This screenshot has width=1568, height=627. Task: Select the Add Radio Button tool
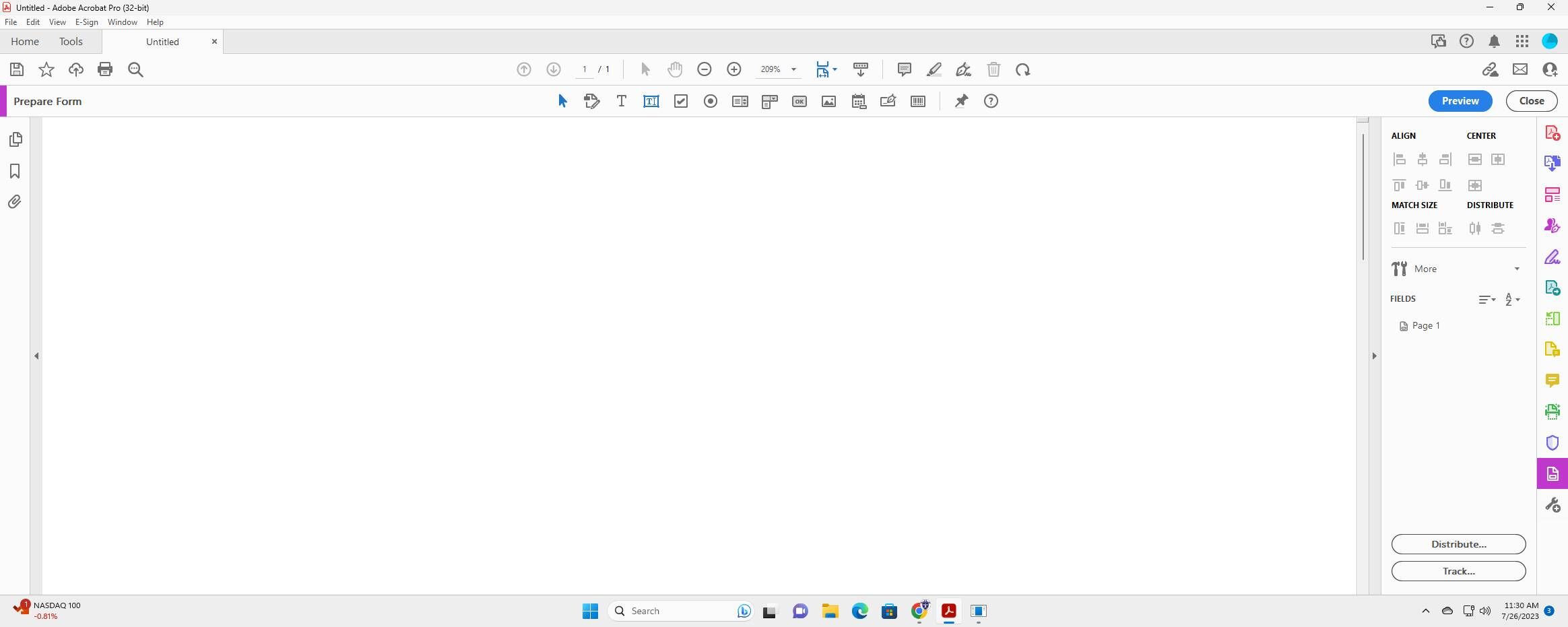(x=711, y=101)
